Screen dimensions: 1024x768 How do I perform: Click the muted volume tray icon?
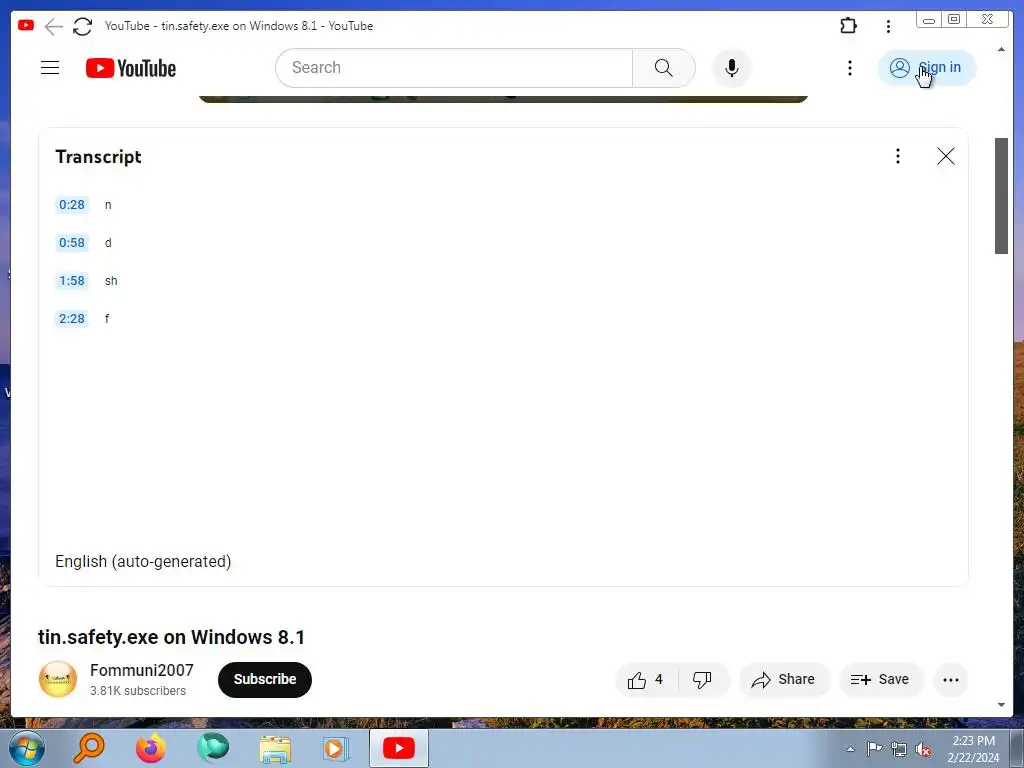point(923,749)
